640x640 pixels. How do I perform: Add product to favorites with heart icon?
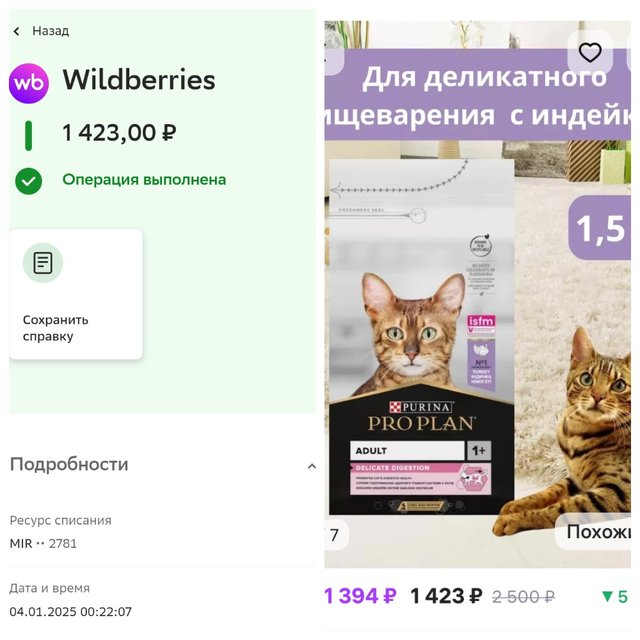(590, 53)
